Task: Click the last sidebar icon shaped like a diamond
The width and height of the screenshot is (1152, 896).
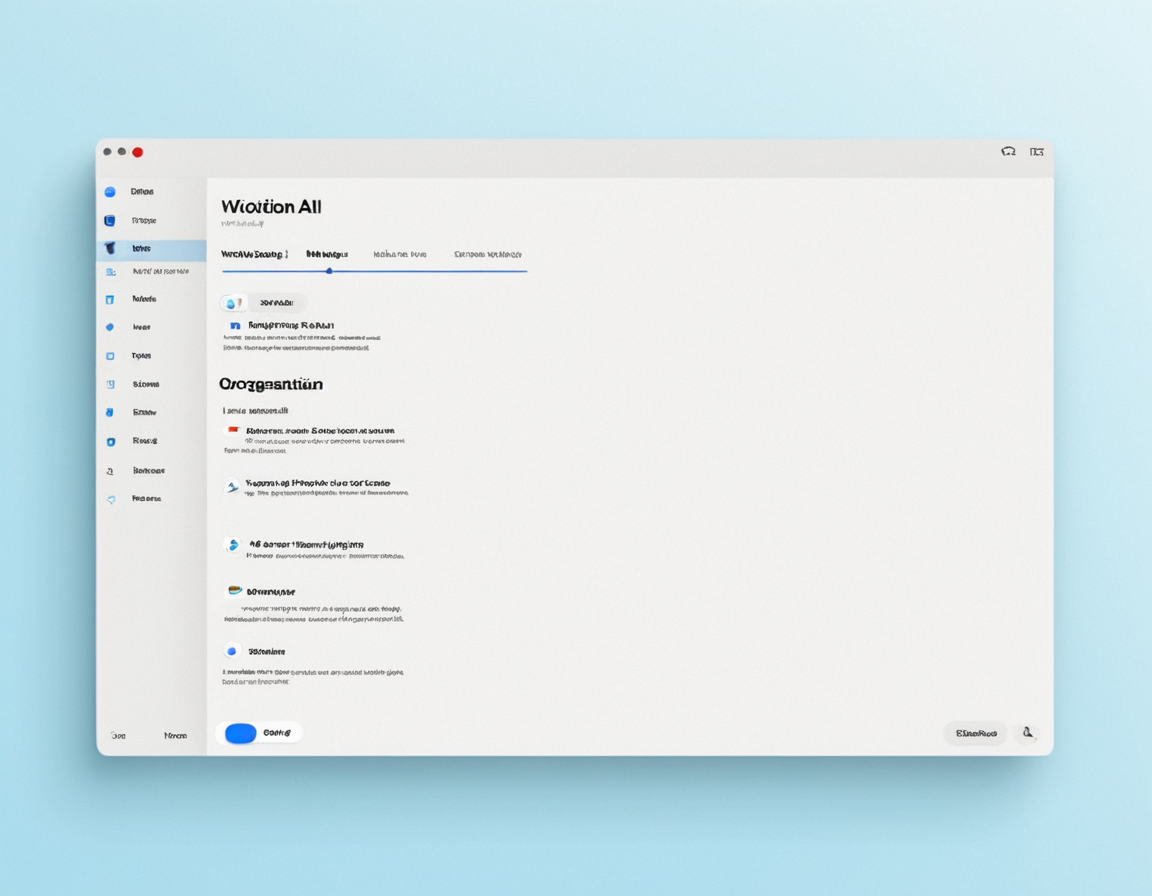Action: coord(110,499)
